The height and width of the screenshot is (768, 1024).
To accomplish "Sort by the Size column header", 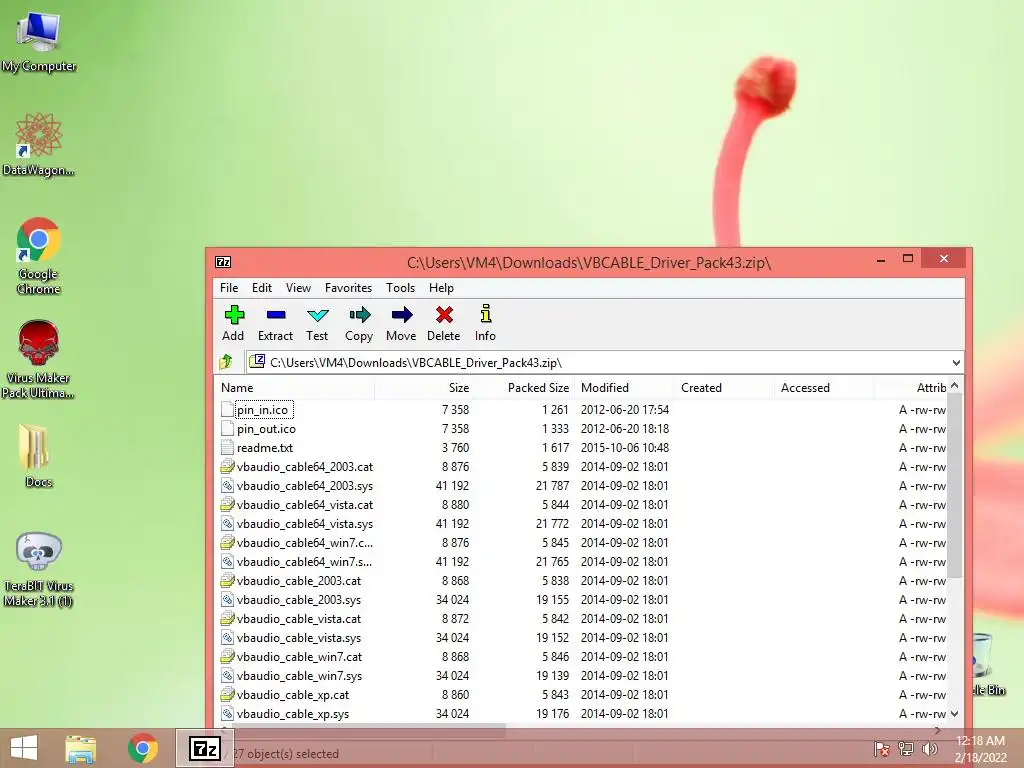I will coord(424,388).
